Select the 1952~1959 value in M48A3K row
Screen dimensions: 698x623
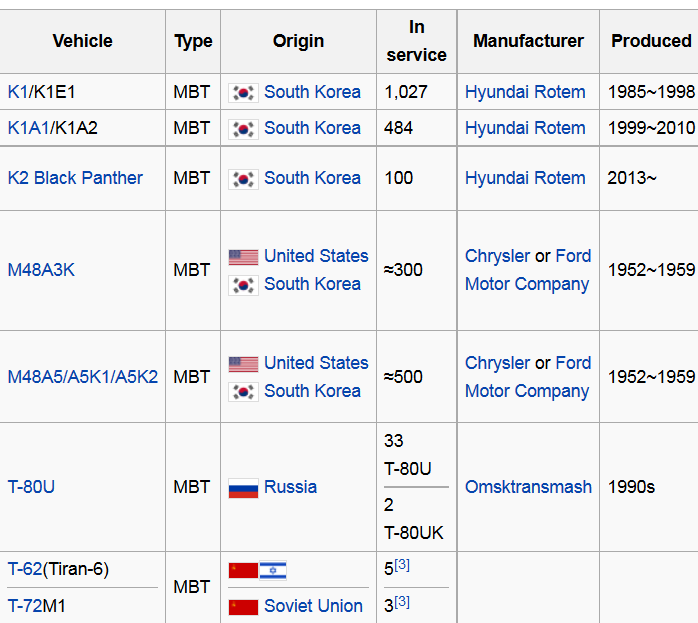click(x=651, y=270)
